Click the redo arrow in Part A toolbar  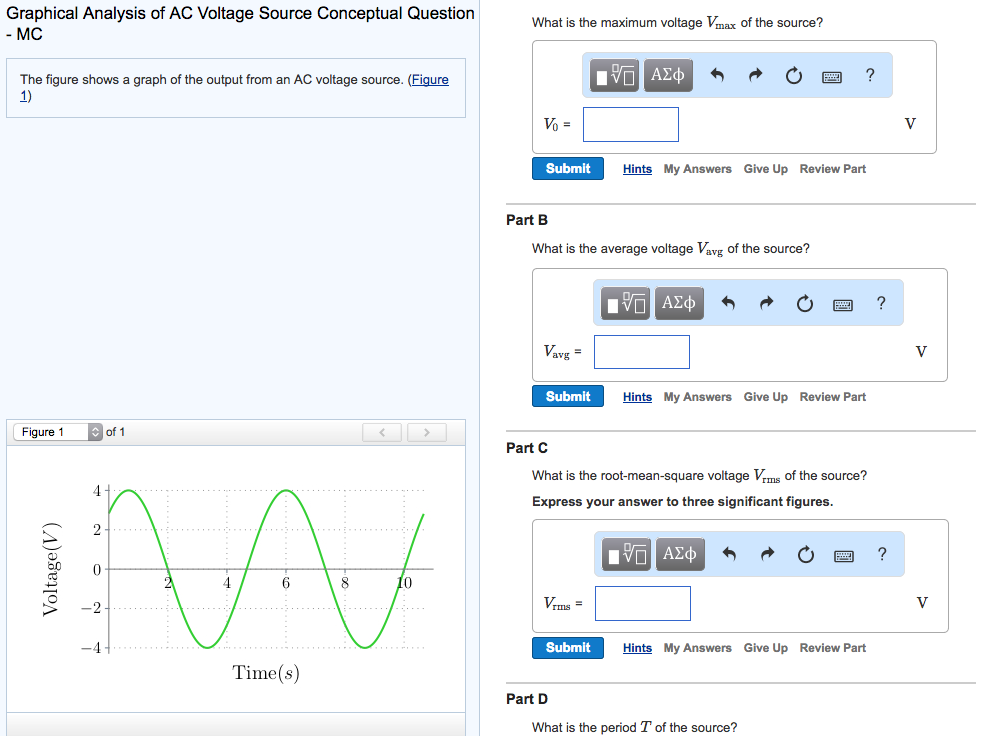754,74
